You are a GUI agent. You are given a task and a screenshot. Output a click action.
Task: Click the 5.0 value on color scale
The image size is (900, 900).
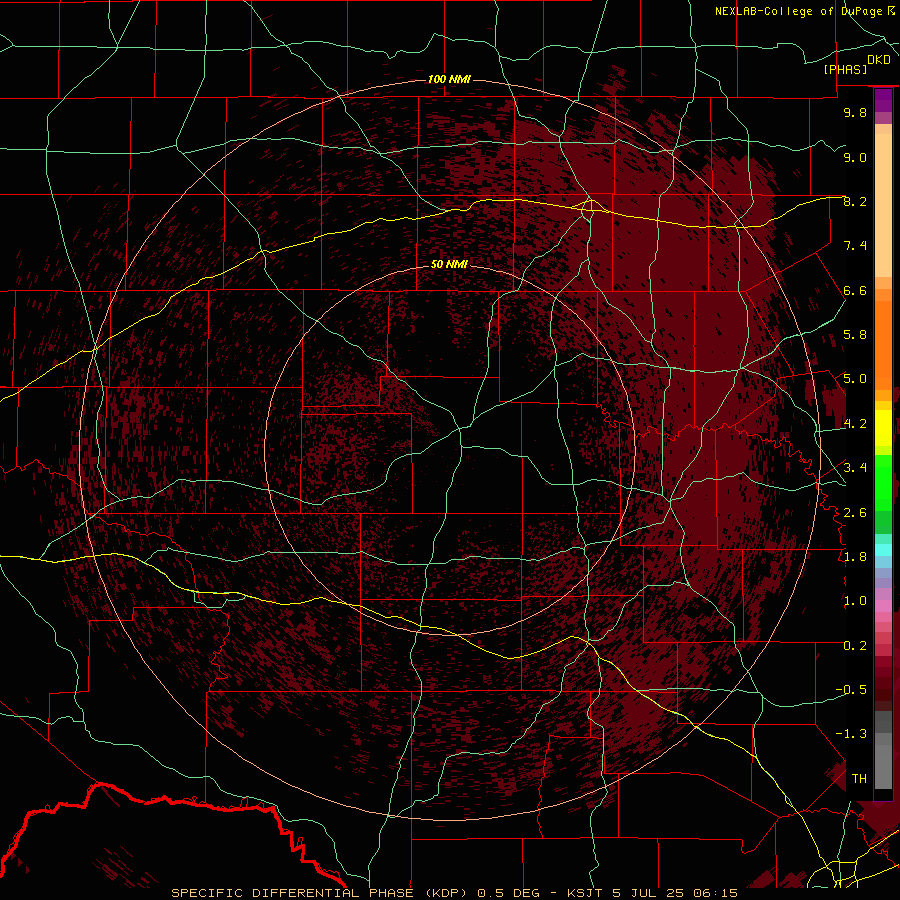click(855, 379)
